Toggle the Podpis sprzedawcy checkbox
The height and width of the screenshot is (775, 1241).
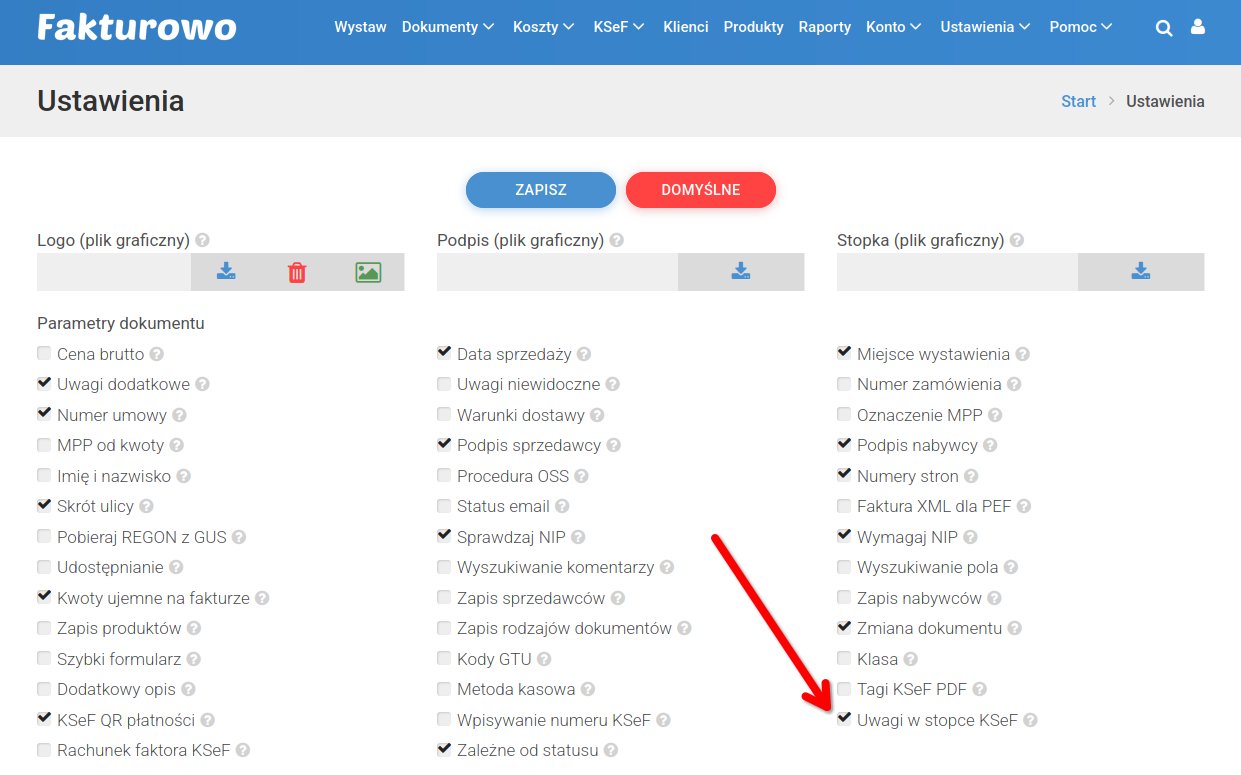tap(444, 444)
